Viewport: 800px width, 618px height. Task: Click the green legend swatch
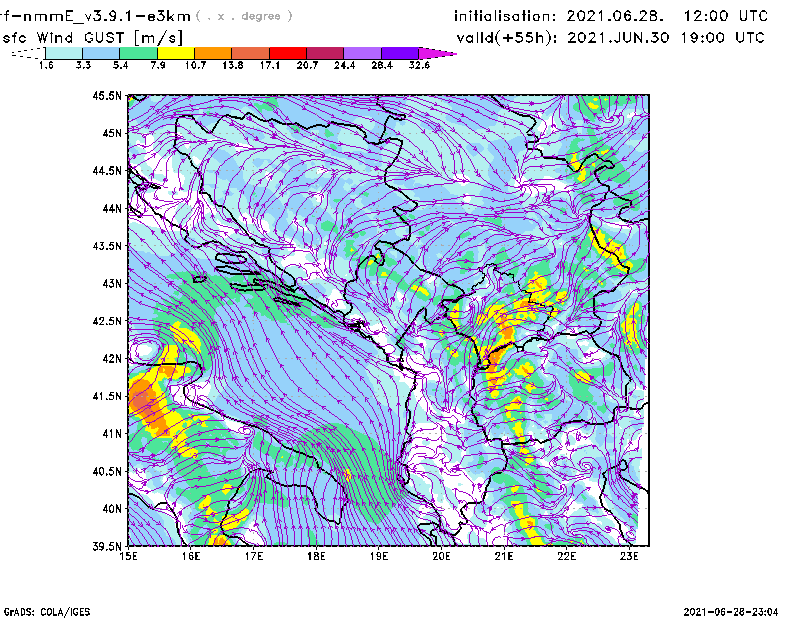(138, 53)
